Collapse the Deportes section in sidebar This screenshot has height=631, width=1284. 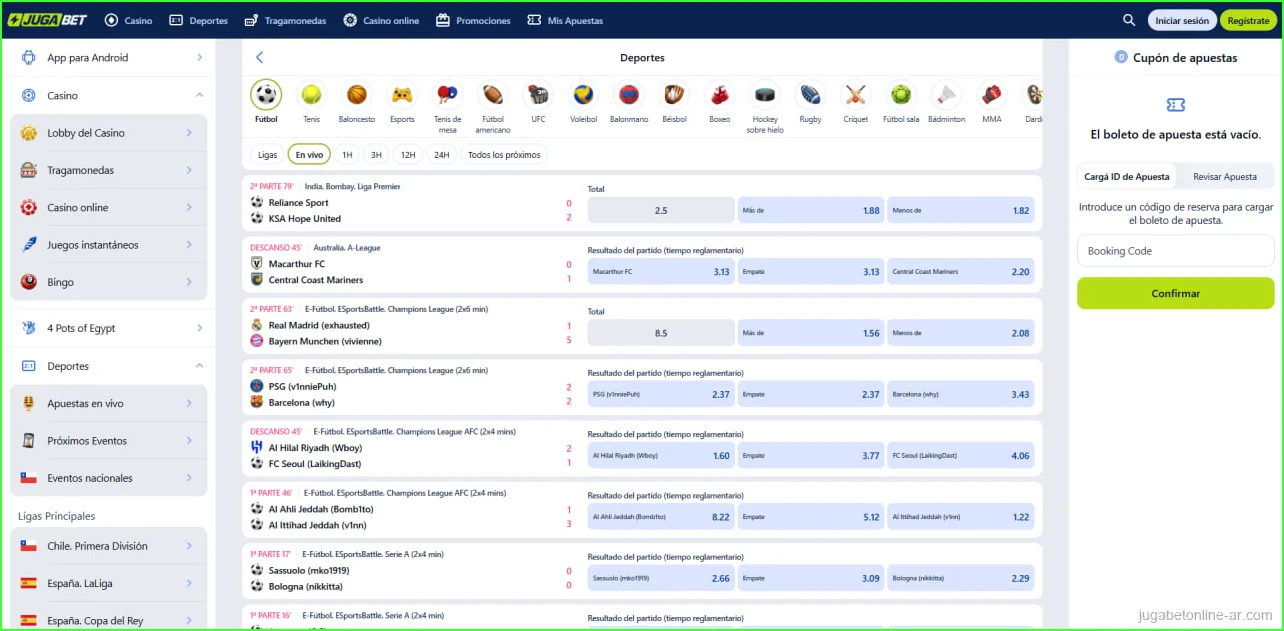click(199, 366)
